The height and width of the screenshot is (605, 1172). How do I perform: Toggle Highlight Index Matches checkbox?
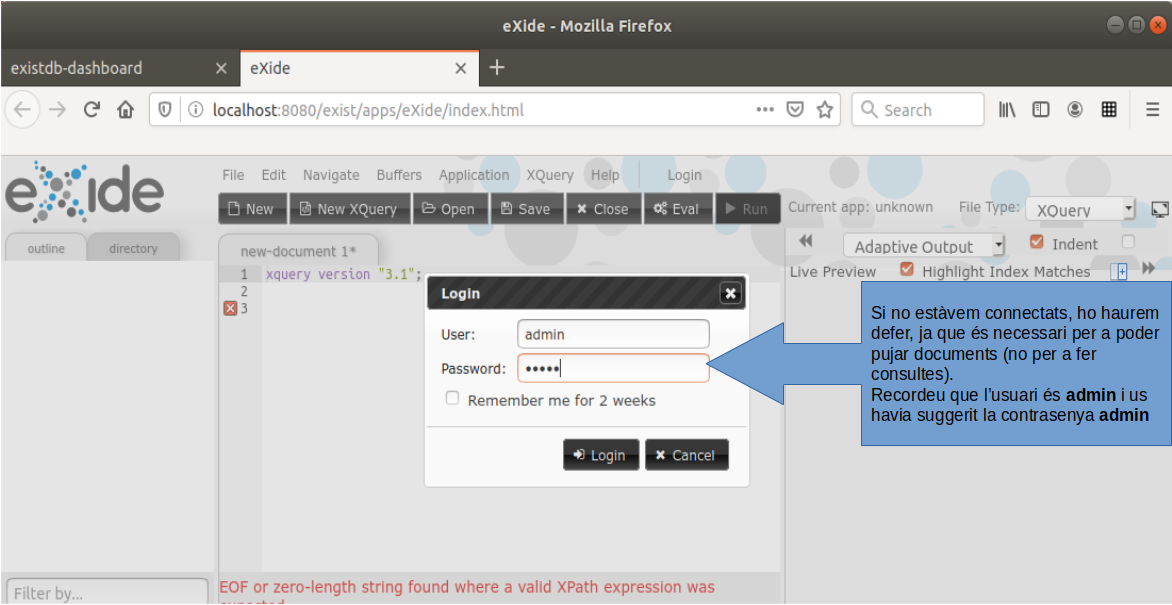click(x=907, y=269)
